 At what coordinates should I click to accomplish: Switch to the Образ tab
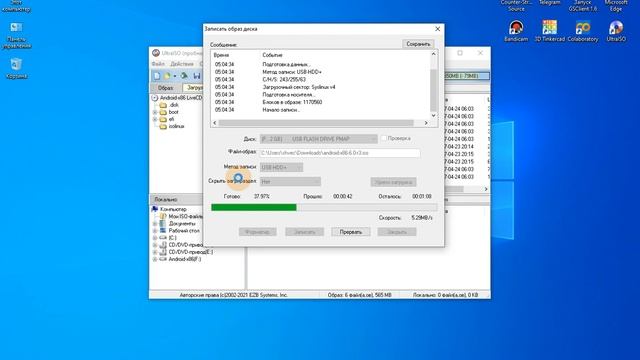tap(165, 88)
